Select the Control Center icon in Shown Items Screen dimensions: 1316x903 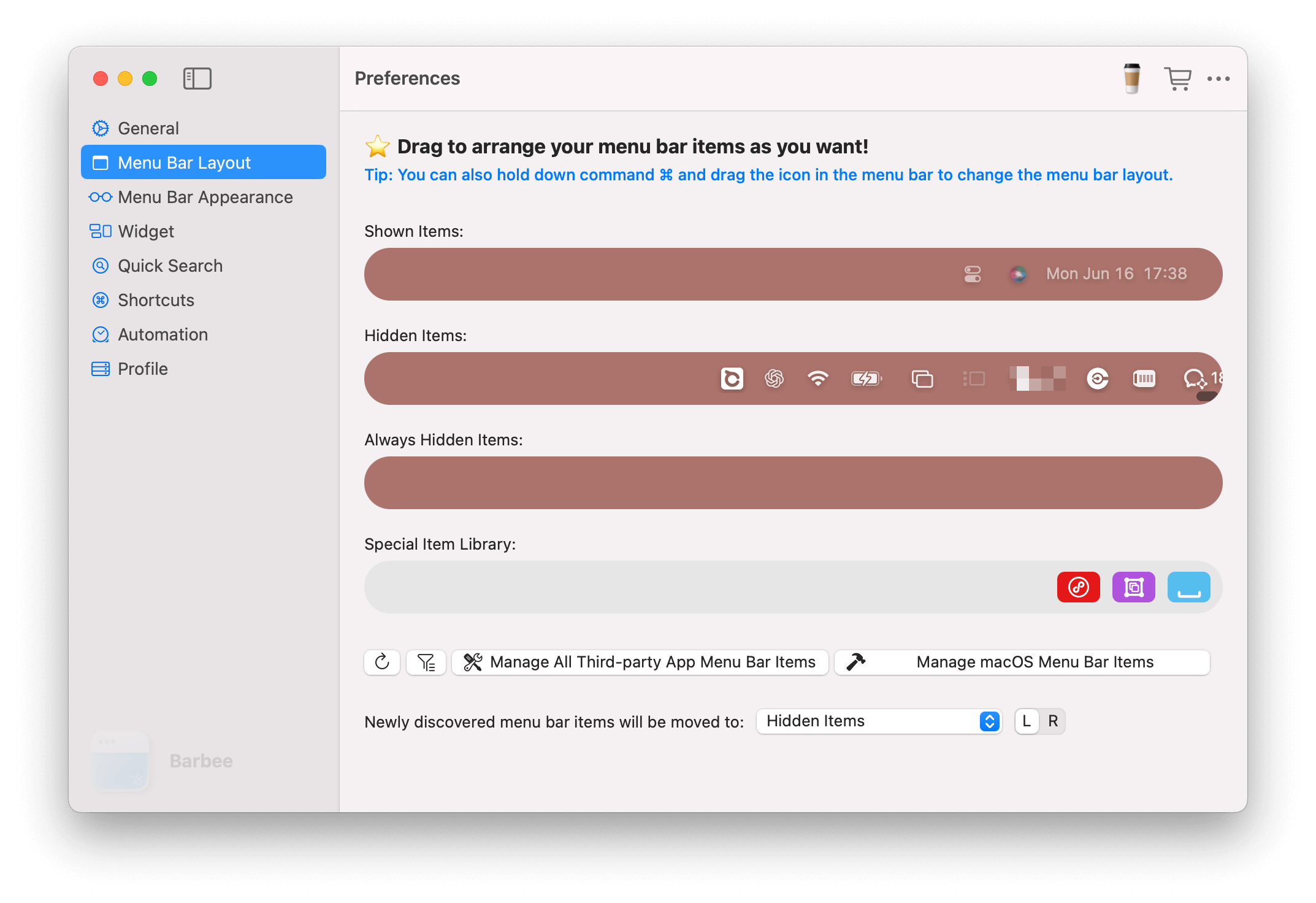[x=972, y=274]
